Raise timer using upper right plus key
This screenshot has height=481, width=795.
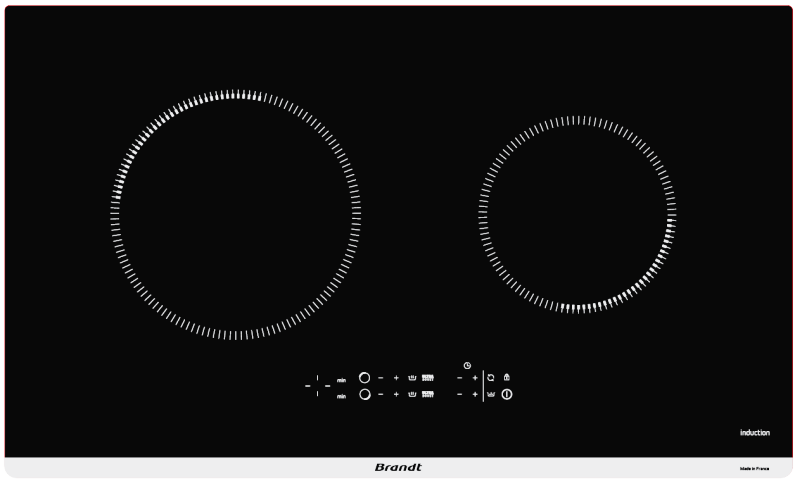tap(475, 378)
